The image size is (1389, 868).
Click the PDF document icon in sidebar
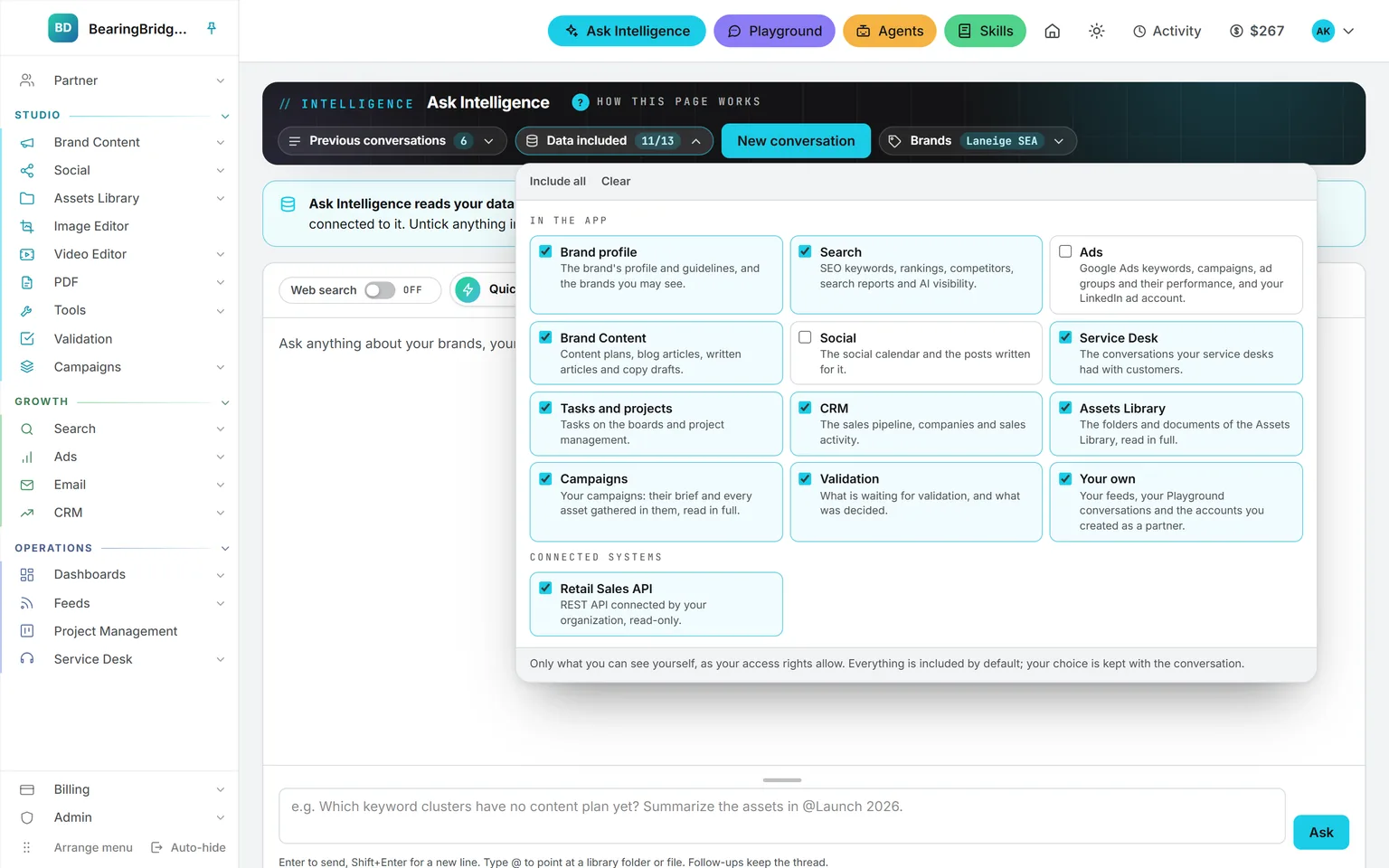point(27,282)
